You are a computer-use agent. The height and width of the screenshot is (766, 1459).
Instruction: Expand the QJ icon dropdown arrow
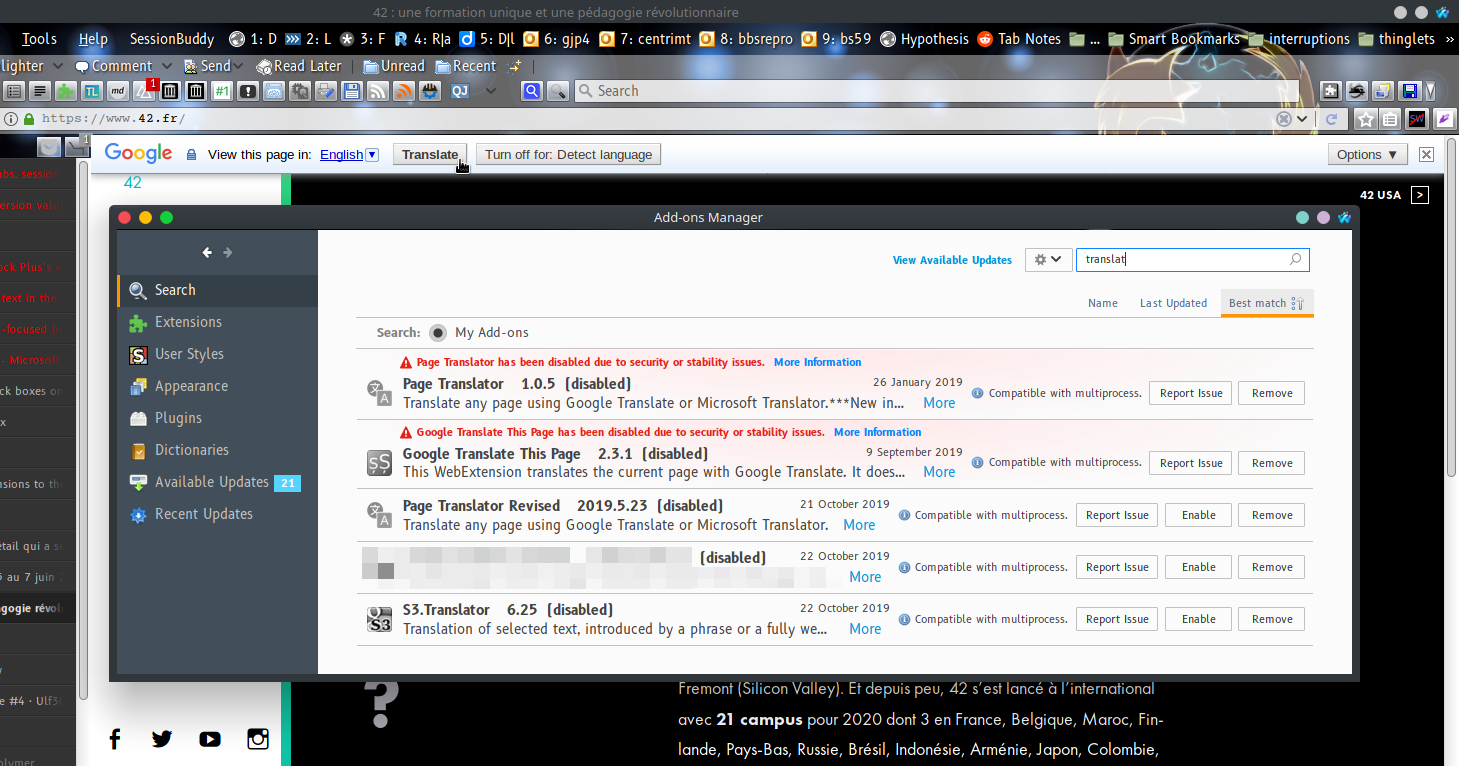490,91
